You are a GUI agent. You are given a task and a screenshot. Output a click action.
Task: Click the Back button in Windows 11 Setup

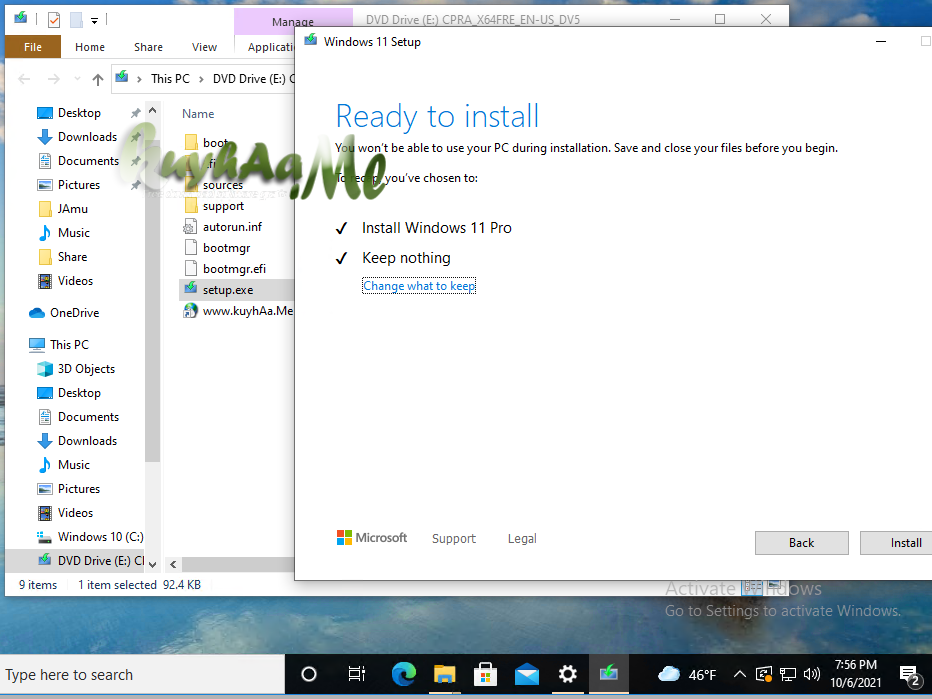click(x=801, y=543)
